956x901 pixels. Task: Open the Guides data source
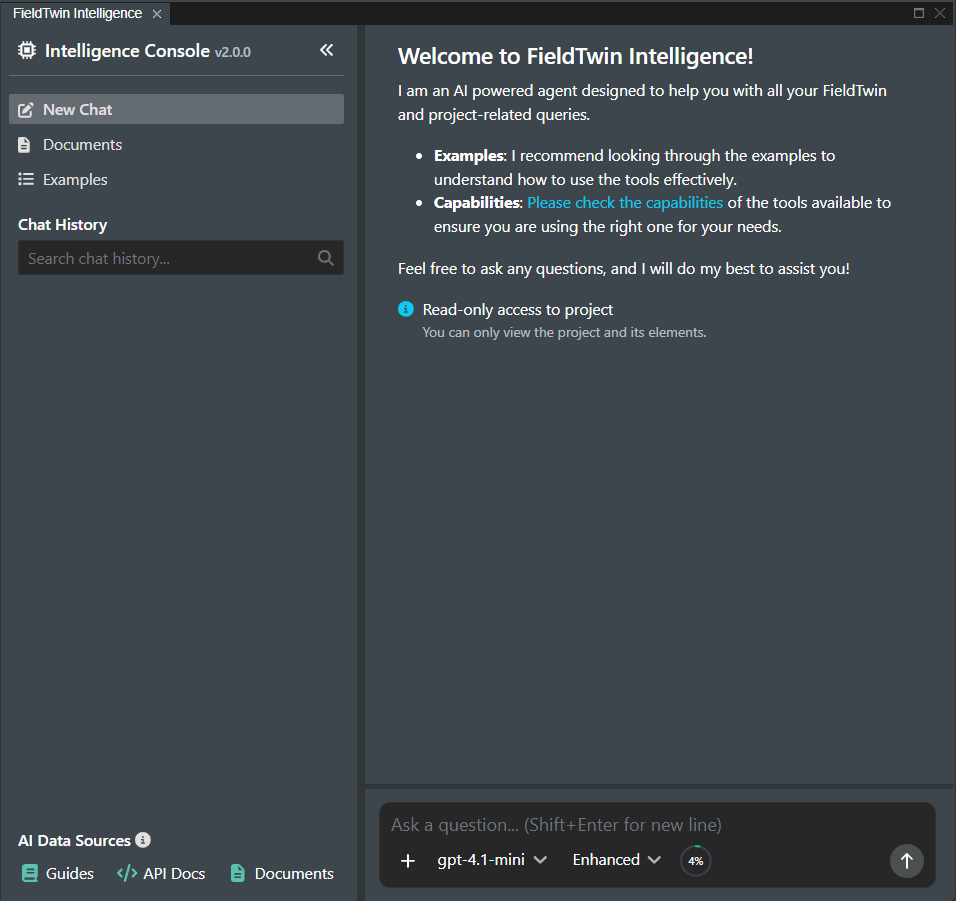(58, 874)
